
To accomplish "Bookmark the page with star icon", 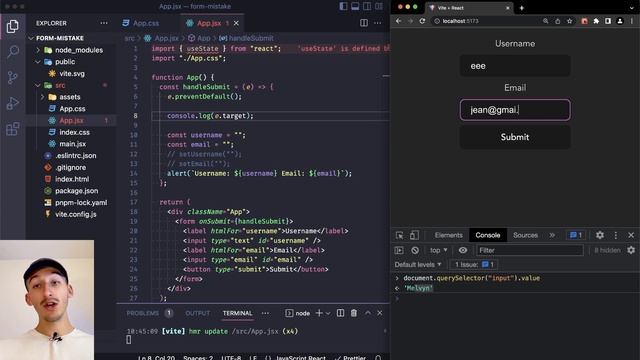I will tap(569, 21).
